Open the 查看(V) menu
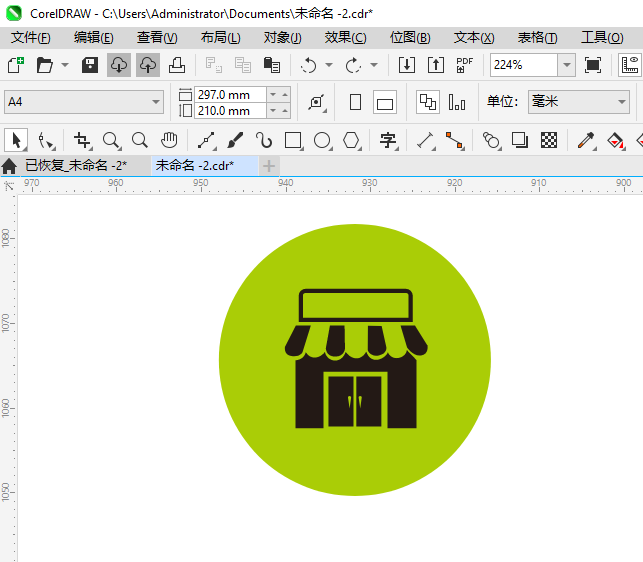643x562 pixels. 157,38
